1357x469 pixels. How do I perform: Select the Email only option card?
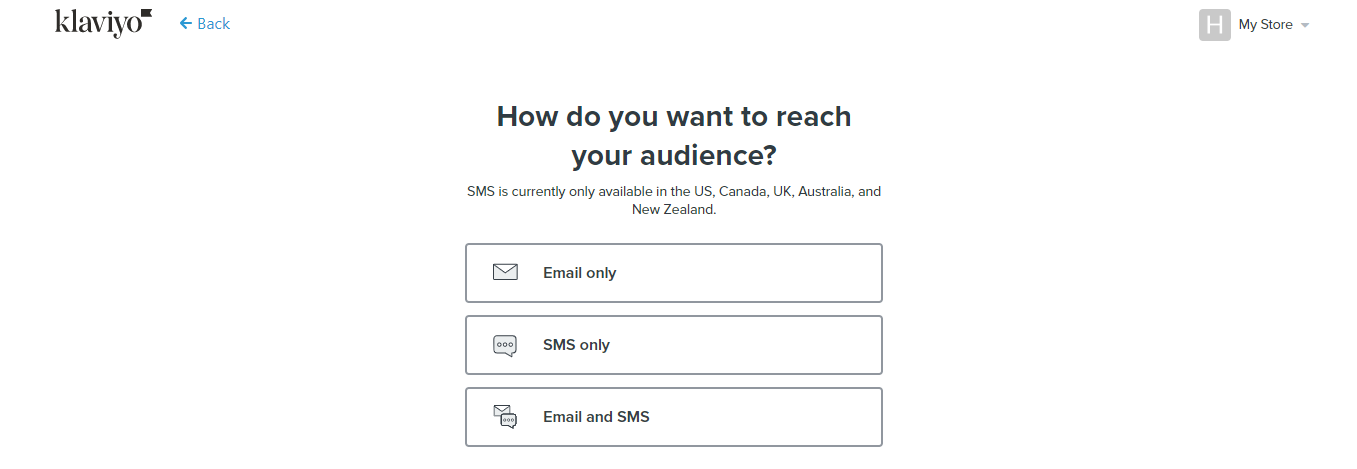click(674, 273)
